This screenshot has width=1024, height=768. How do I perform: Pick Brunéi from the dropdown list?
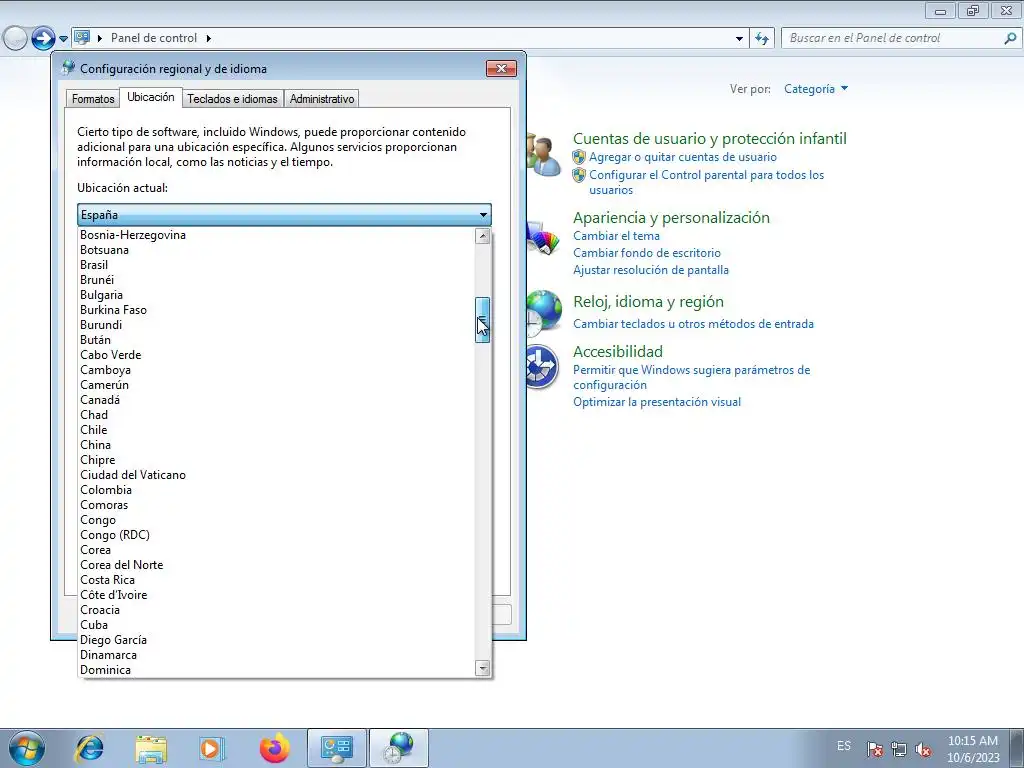pos(276,280)
